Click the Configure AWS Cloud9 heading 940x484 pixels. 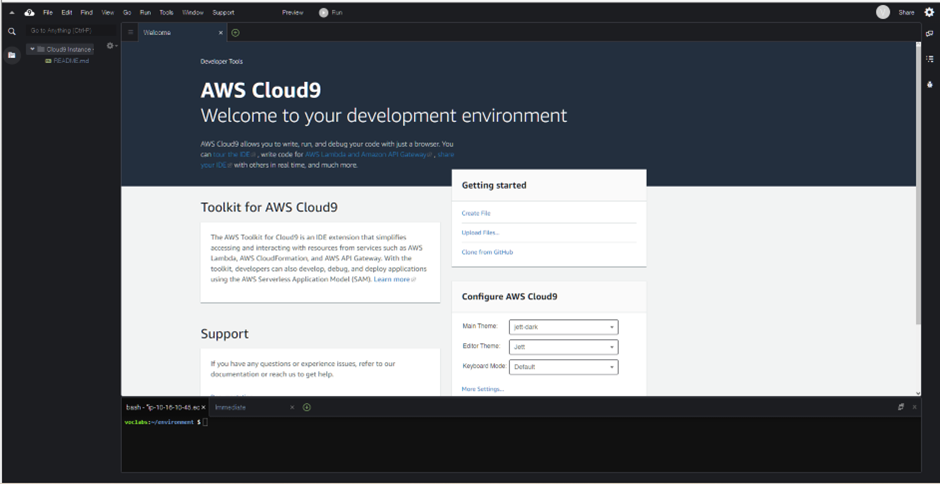point(510,297)
